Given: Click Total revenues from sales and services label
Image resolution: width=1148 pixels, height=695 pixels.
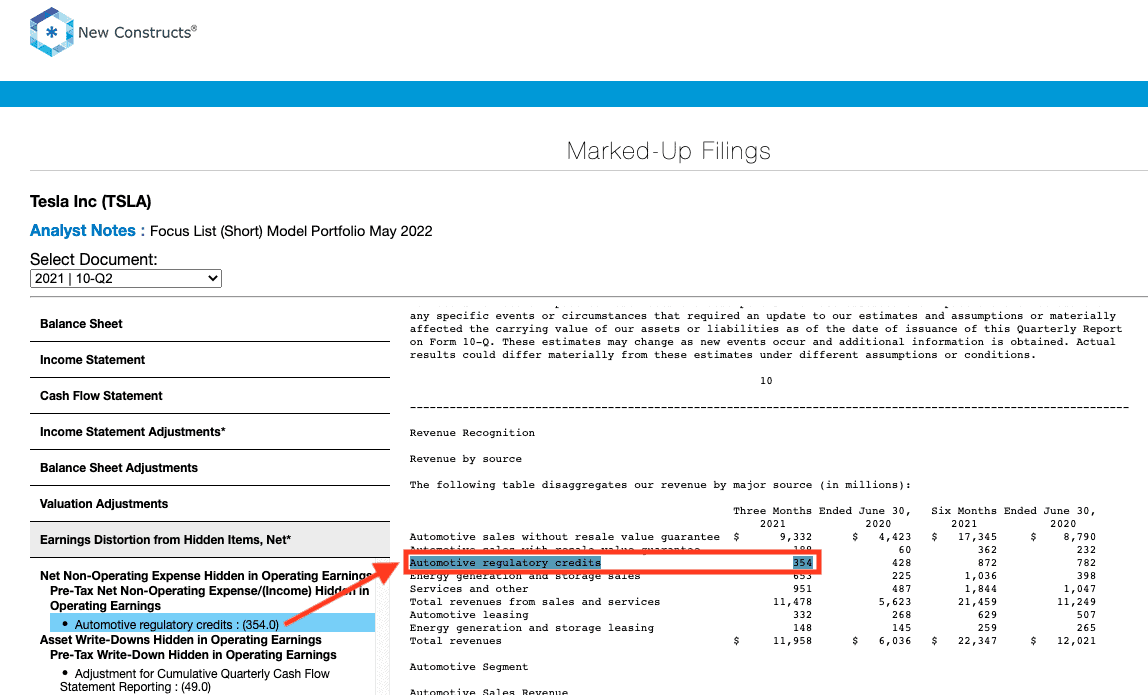Looking at the screenshot, I should coord(534,602).
